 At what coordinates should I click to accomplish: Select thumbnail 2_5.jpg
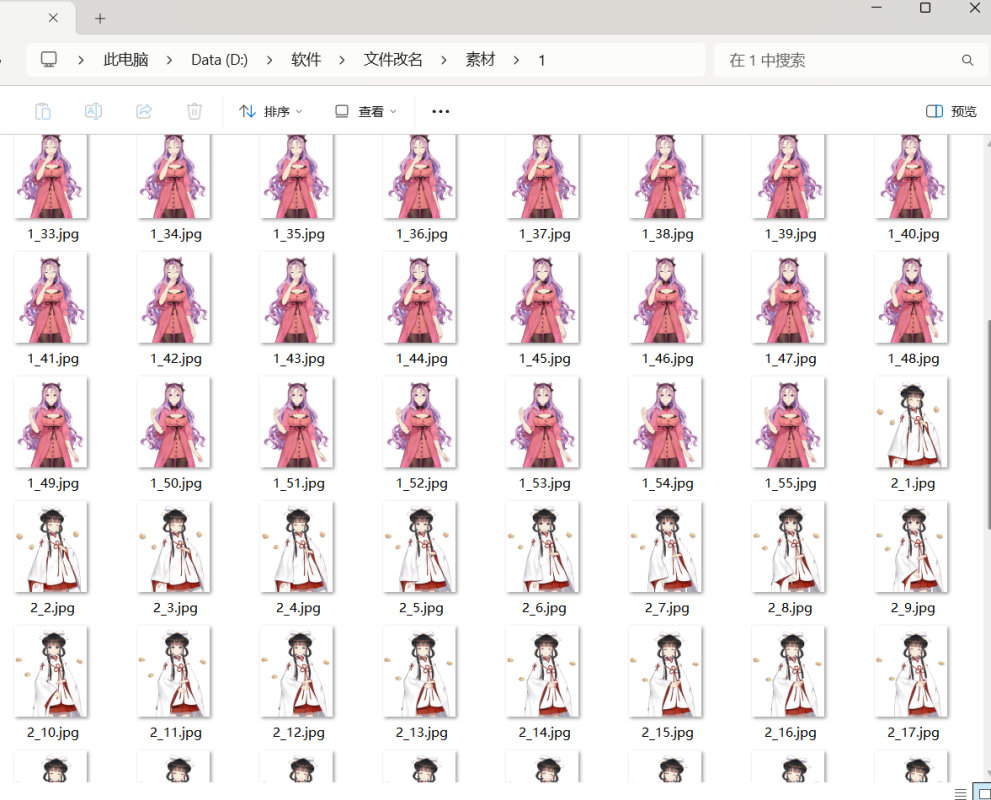click(420, 547)
